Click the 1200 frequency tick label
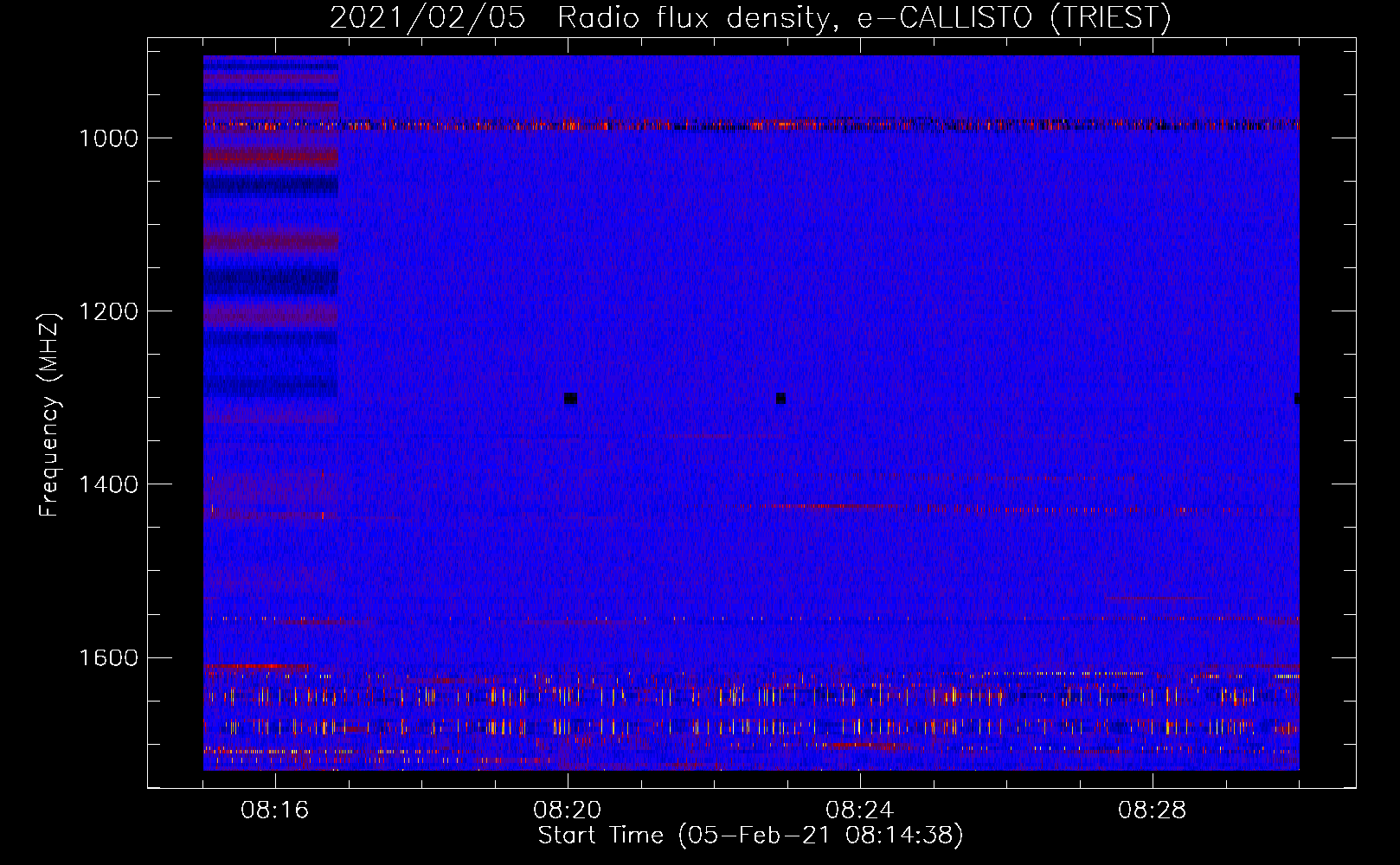The height and width of the screenshot is (865, 1400). pos(108,311)
